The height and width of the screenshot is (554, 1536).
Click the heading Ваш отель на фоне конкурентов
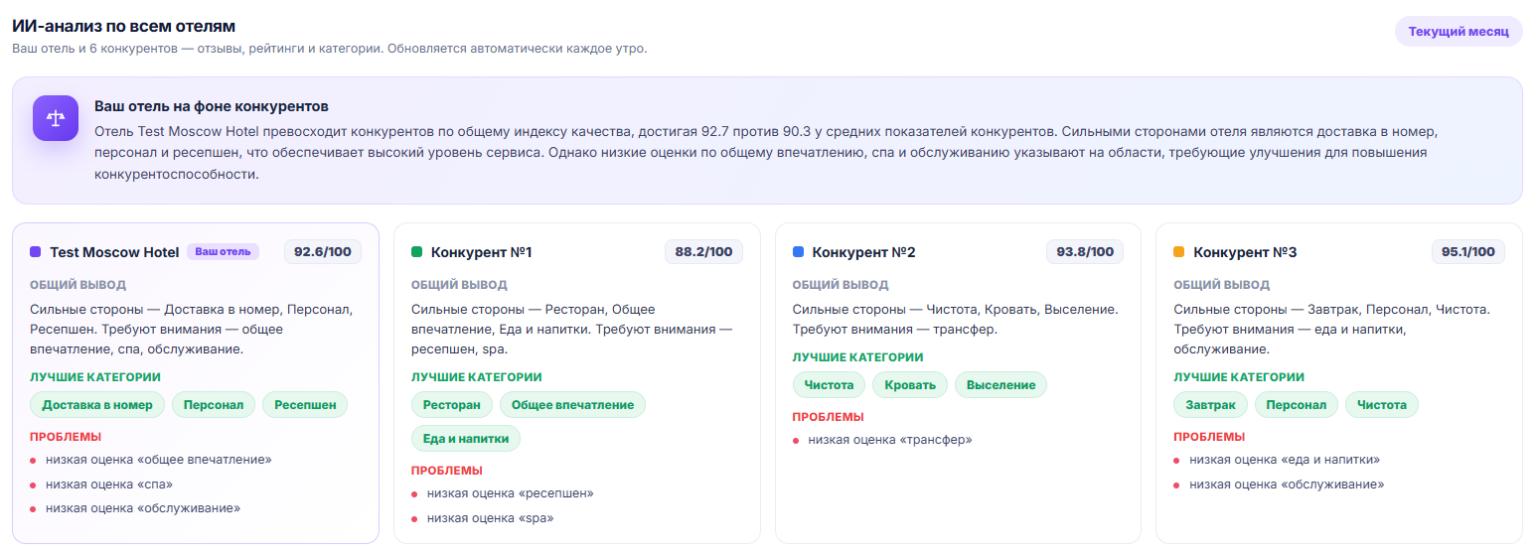pyautogui.click(x=212, y=106)
